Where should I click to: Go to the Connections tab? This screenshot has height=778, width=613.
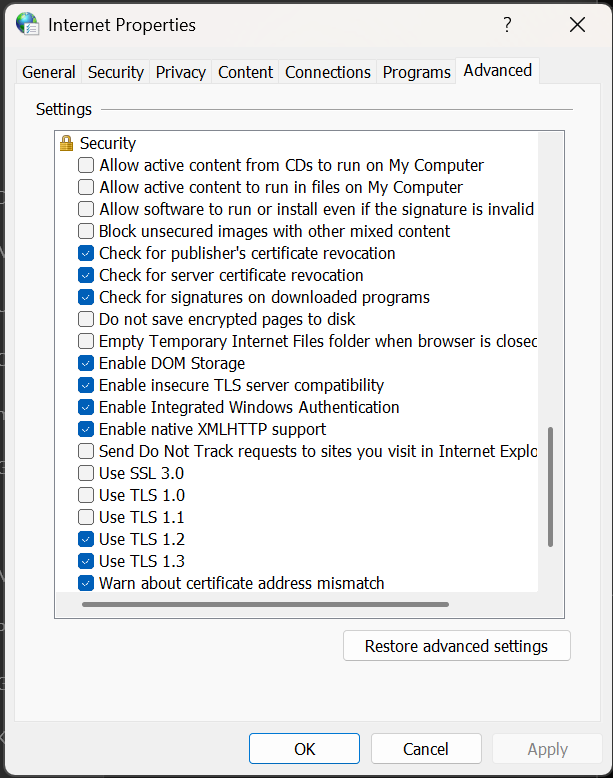click(328, 72)
